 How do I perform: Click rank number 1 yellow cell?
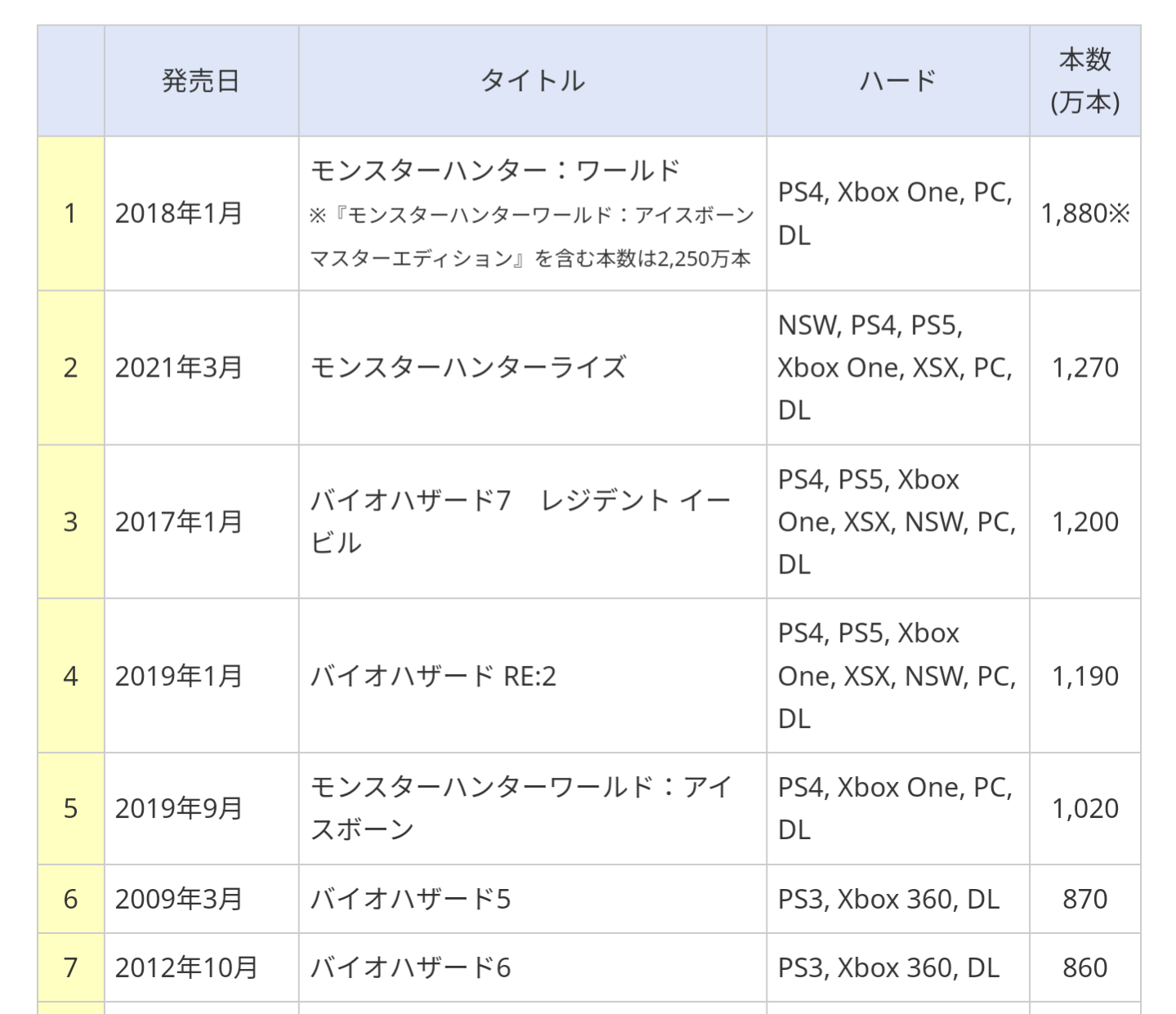(x=71, y=213)
